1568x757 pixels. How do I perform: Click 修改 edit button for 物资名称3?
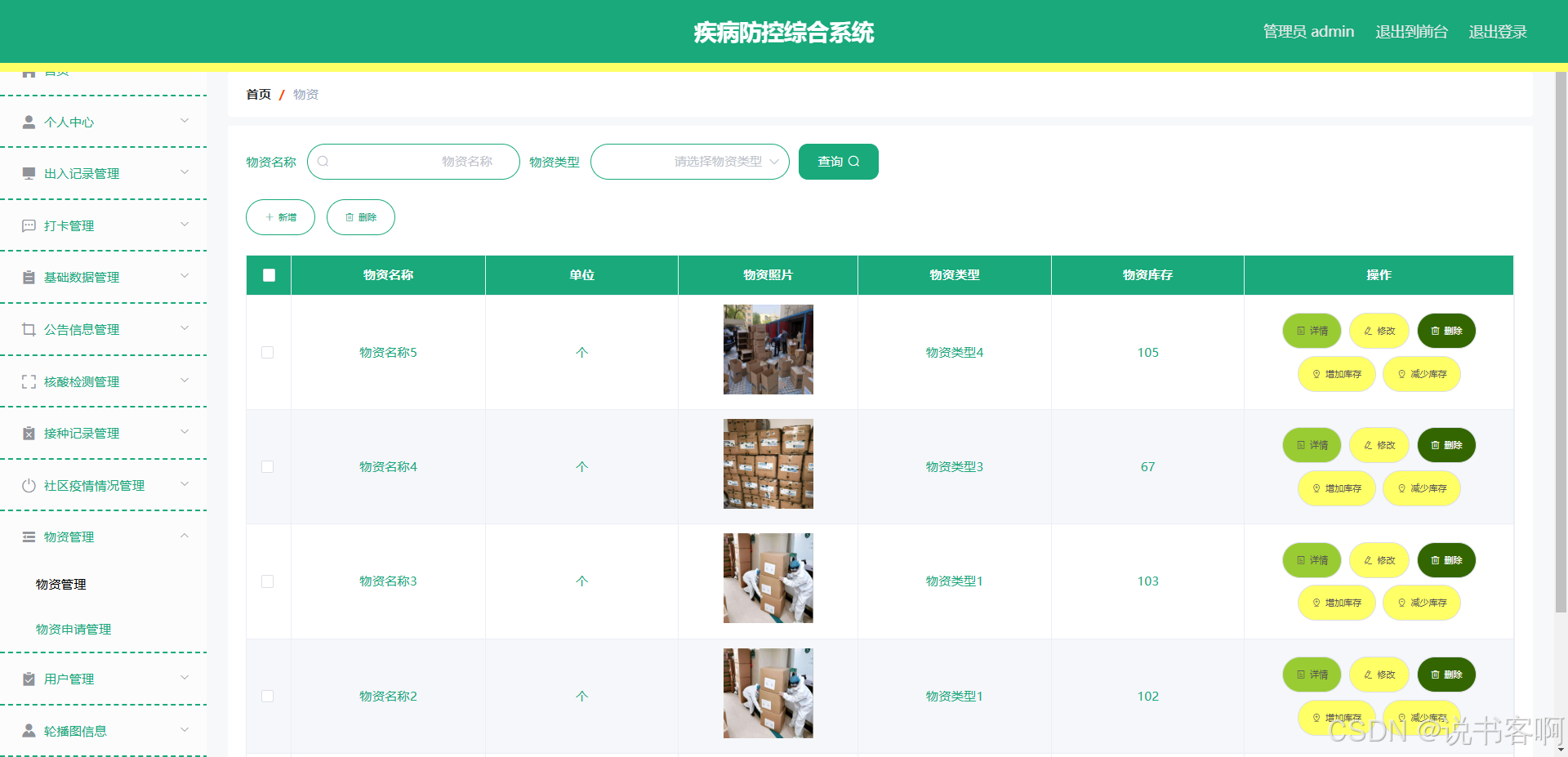[x=1379, y=560]
